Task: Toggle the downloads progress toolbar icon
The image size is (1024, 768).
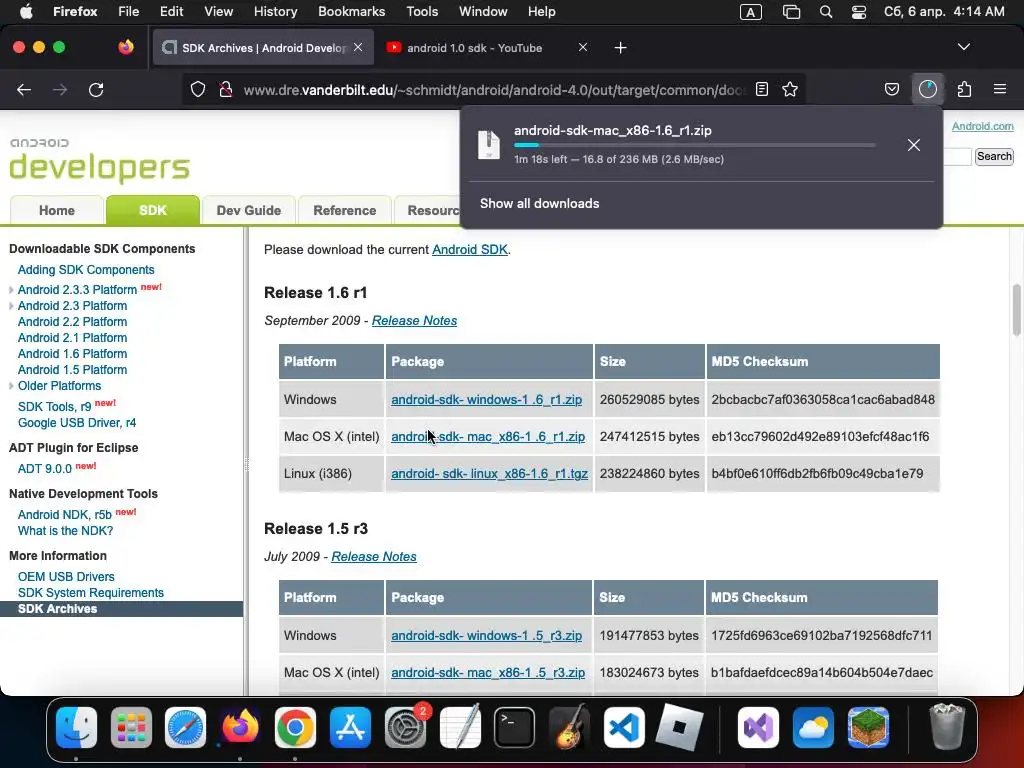Action: (927, 89)
